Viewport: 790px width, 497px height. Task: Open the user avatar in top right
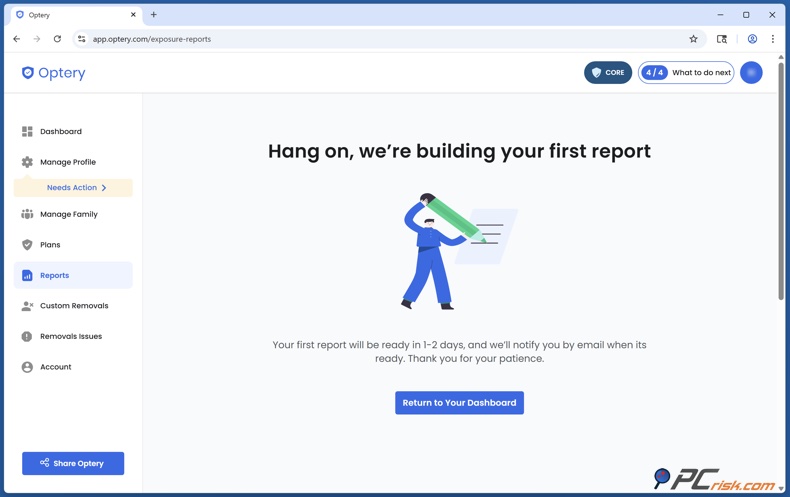pos(751,73)
